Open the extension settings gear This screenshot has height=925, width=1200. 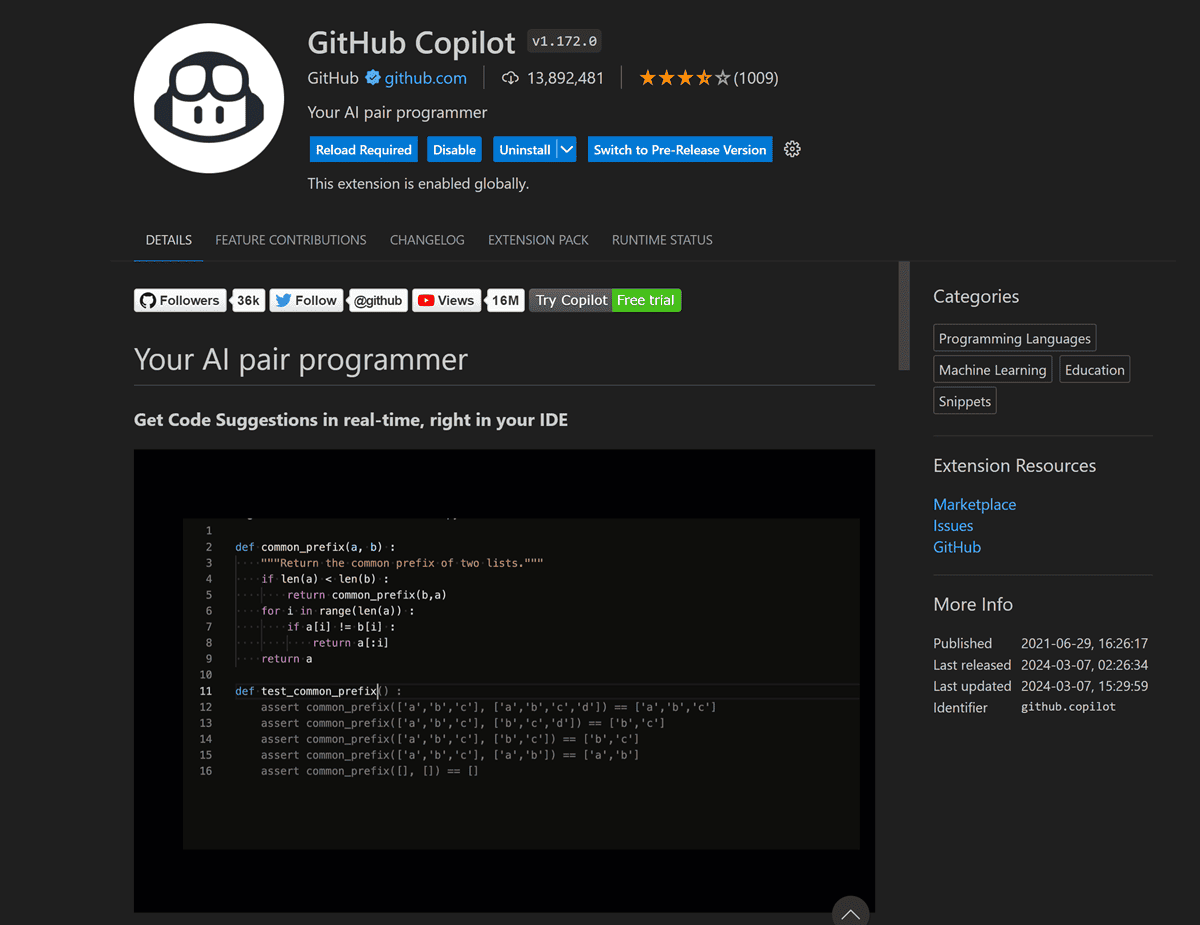coord(791,148)
